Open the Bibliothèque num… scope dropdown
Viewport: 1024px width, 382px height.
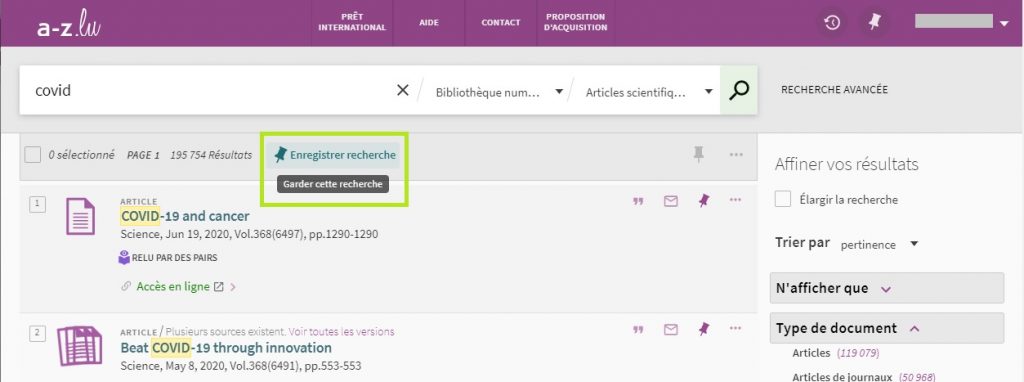point(499,92)
